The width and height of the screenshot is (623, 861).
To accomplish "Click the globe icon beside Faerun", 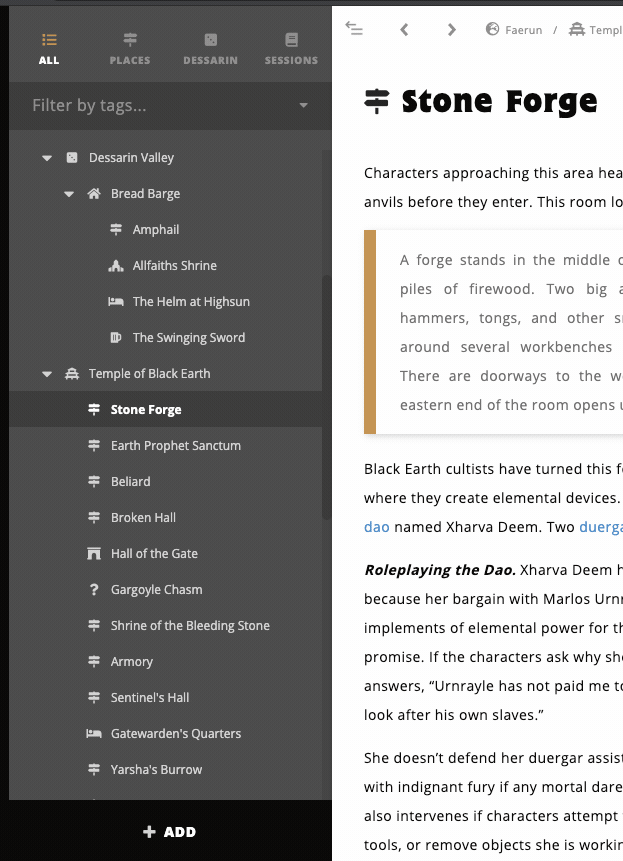I will pos(492,29).
